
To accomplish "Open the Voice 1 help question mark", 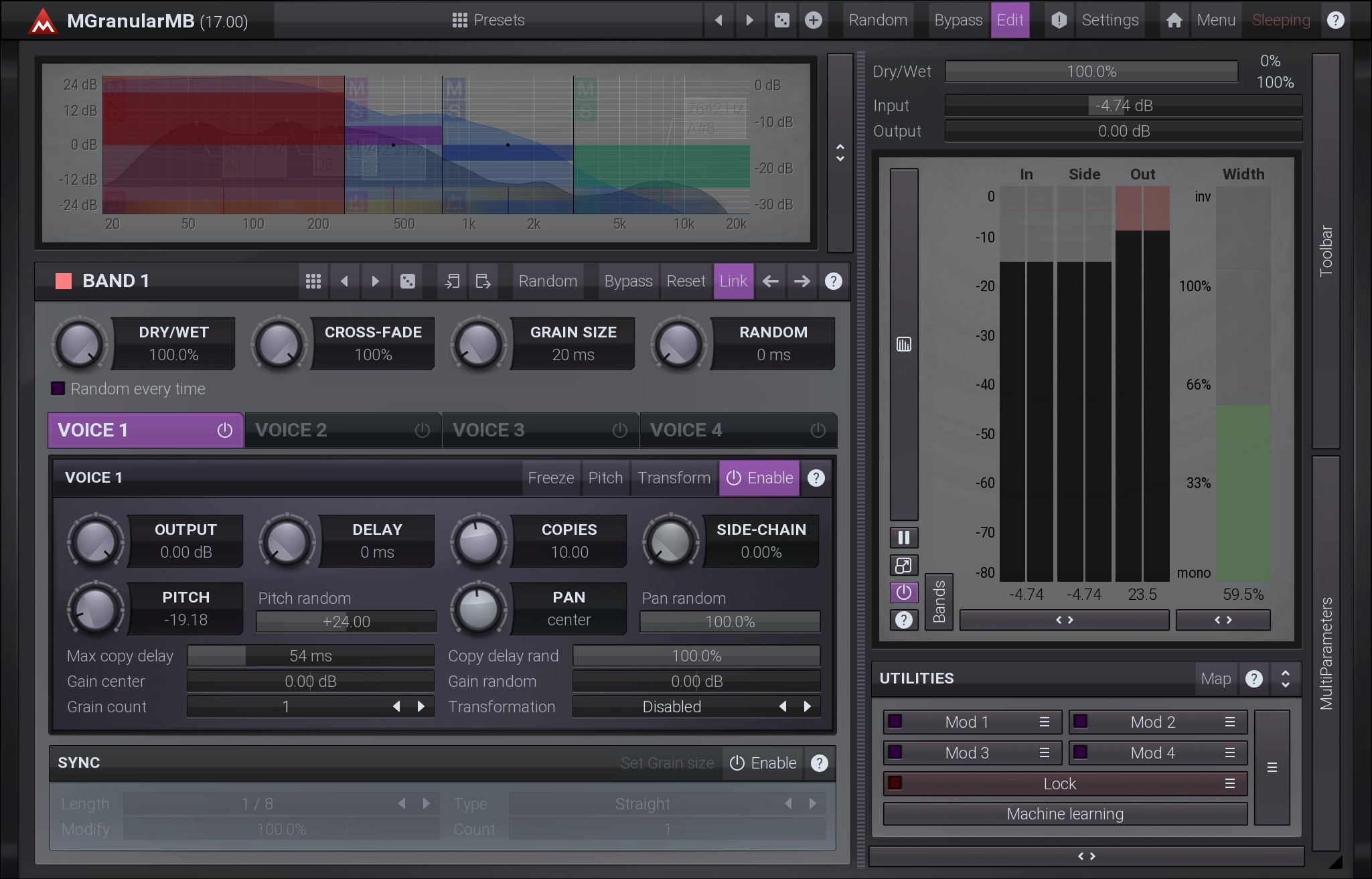I will coord(816,478).
